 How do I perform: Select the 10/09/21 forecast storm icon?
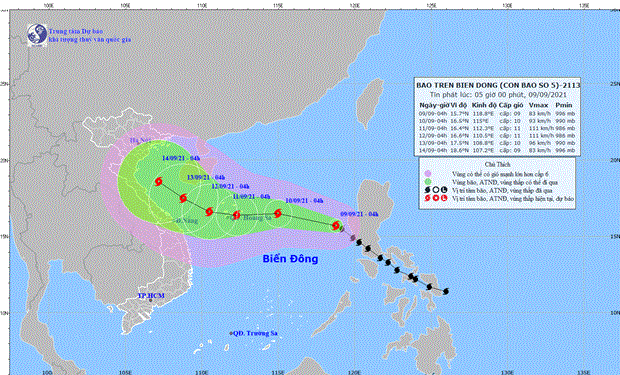[278, 213]
